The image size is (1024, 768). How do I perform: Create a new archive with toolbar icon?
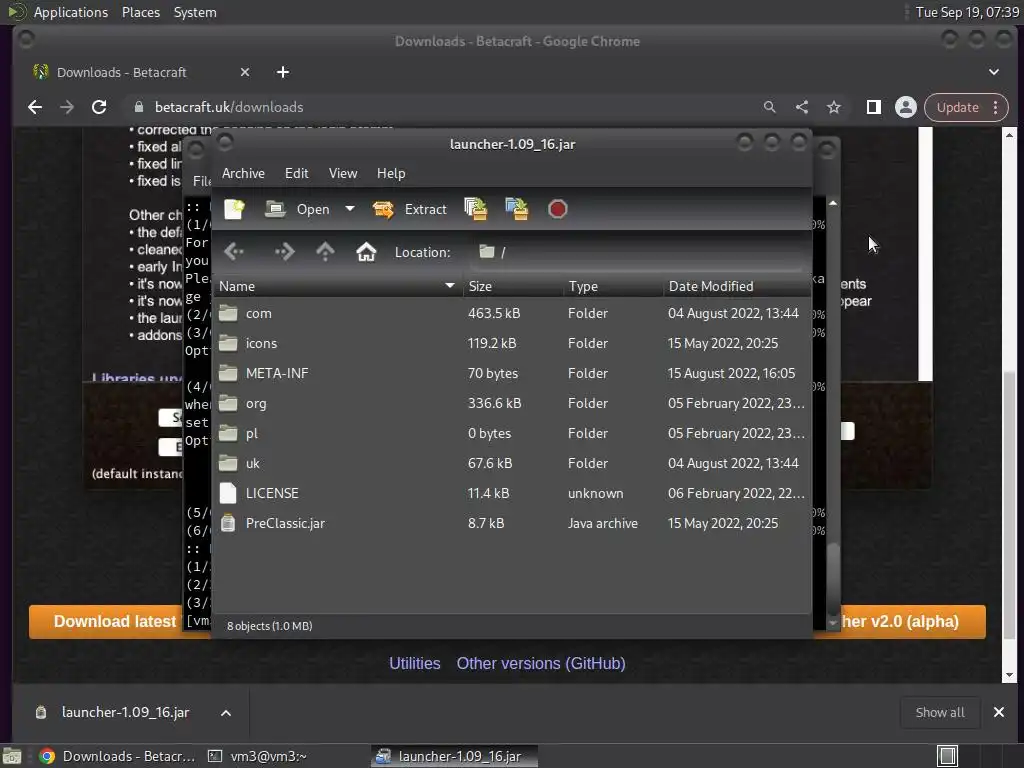click(234, 209)
